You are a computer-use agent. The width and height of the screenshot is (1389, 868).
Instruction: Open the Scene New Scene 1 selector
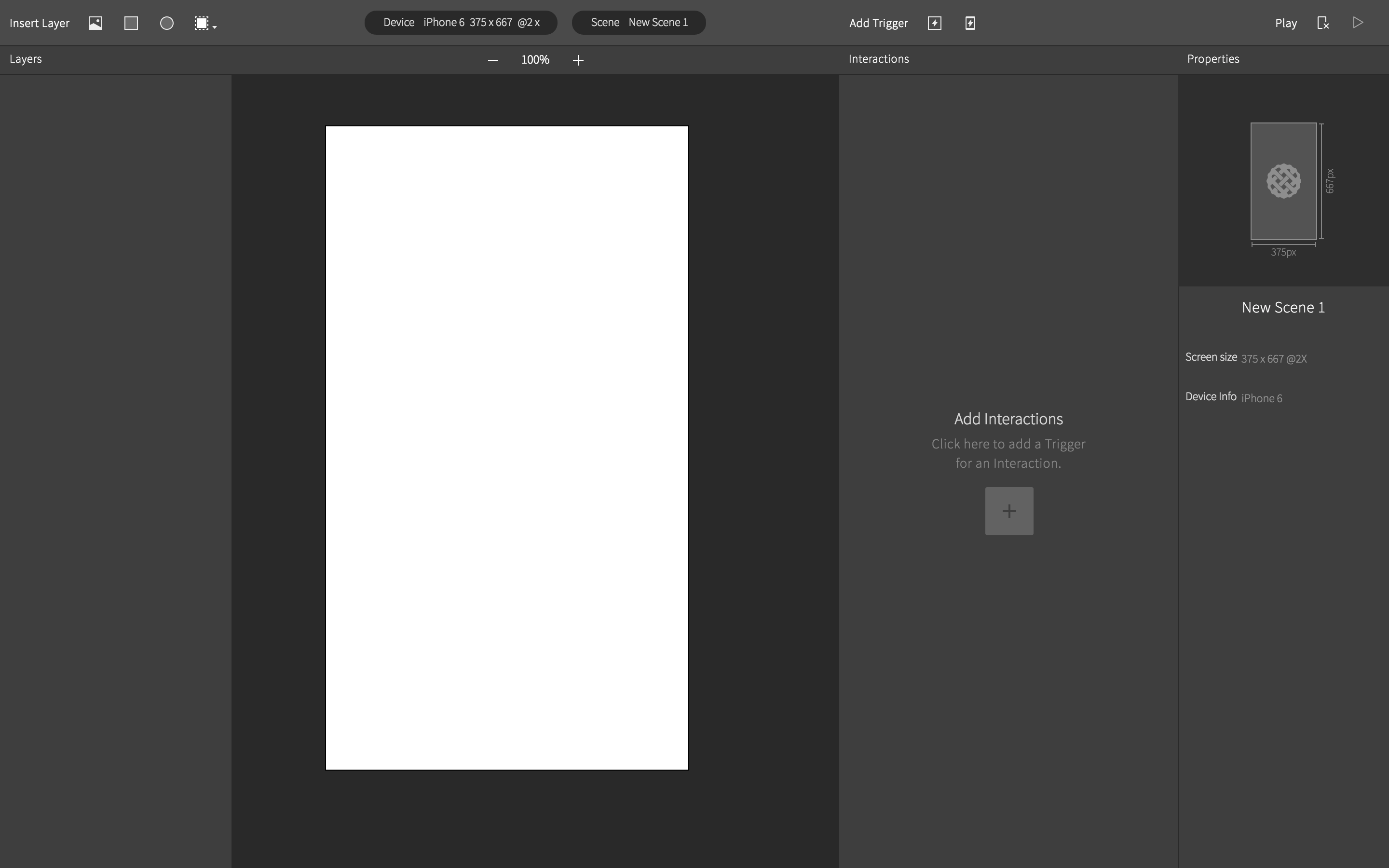click(638, 22)
